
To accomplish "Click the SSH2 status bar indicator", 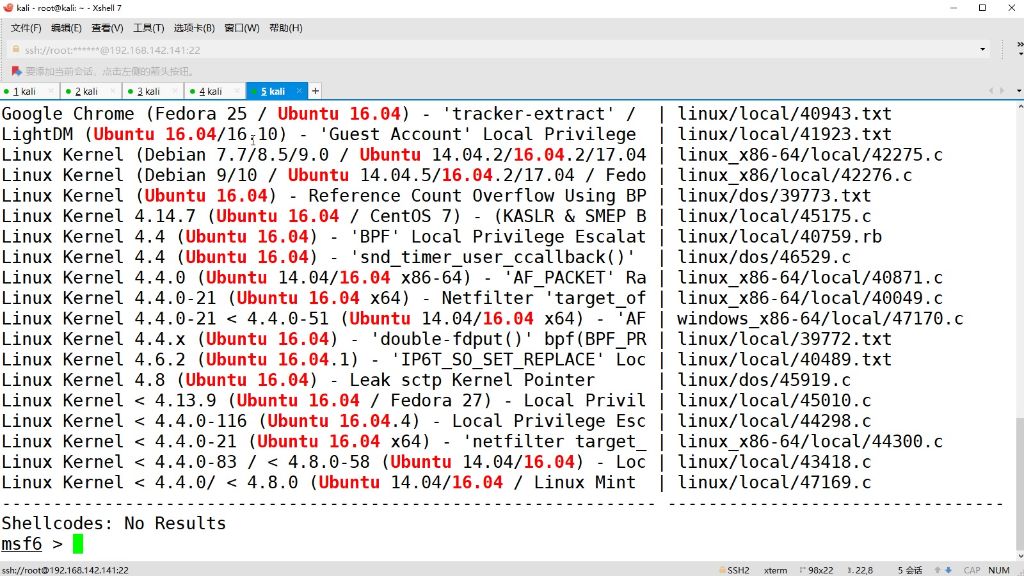I will pos(734,570).
